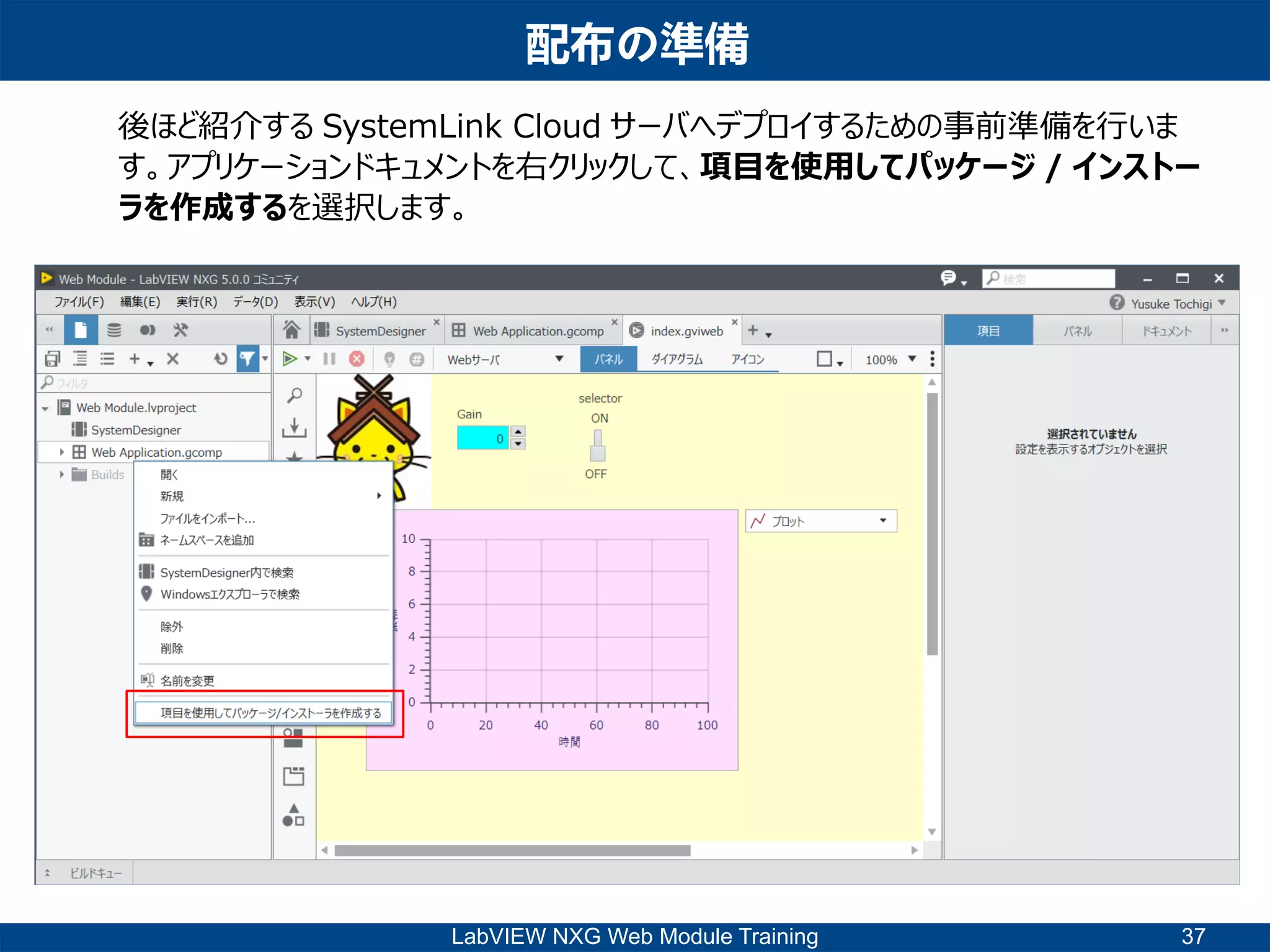1270x952 pixels.
Task: Toggle the funnel filter button
Action: [247, 359]
